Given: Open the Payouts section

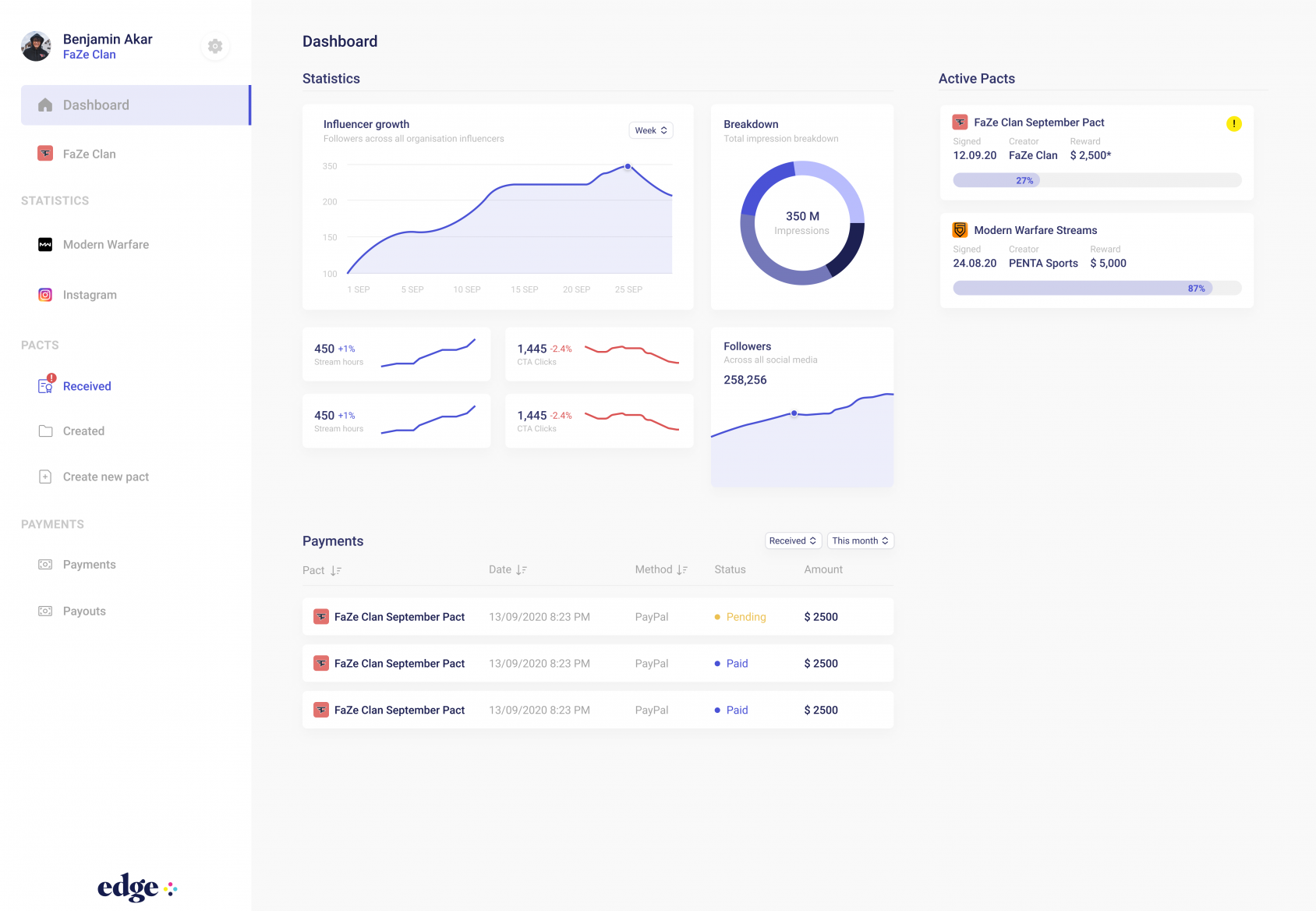Looking at the screenshot, I should pos(83,611).
